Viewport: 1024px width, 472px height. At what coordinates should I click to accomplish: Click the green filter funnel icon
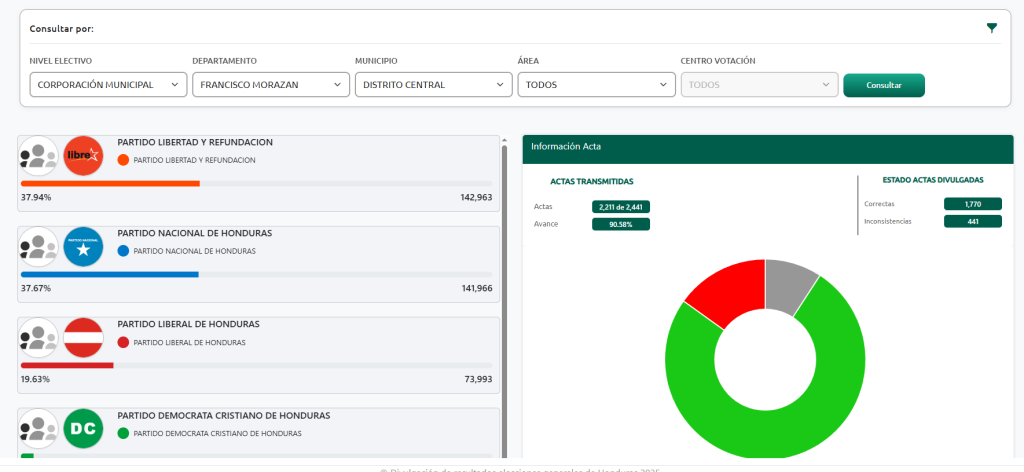(x=991, y=28)
